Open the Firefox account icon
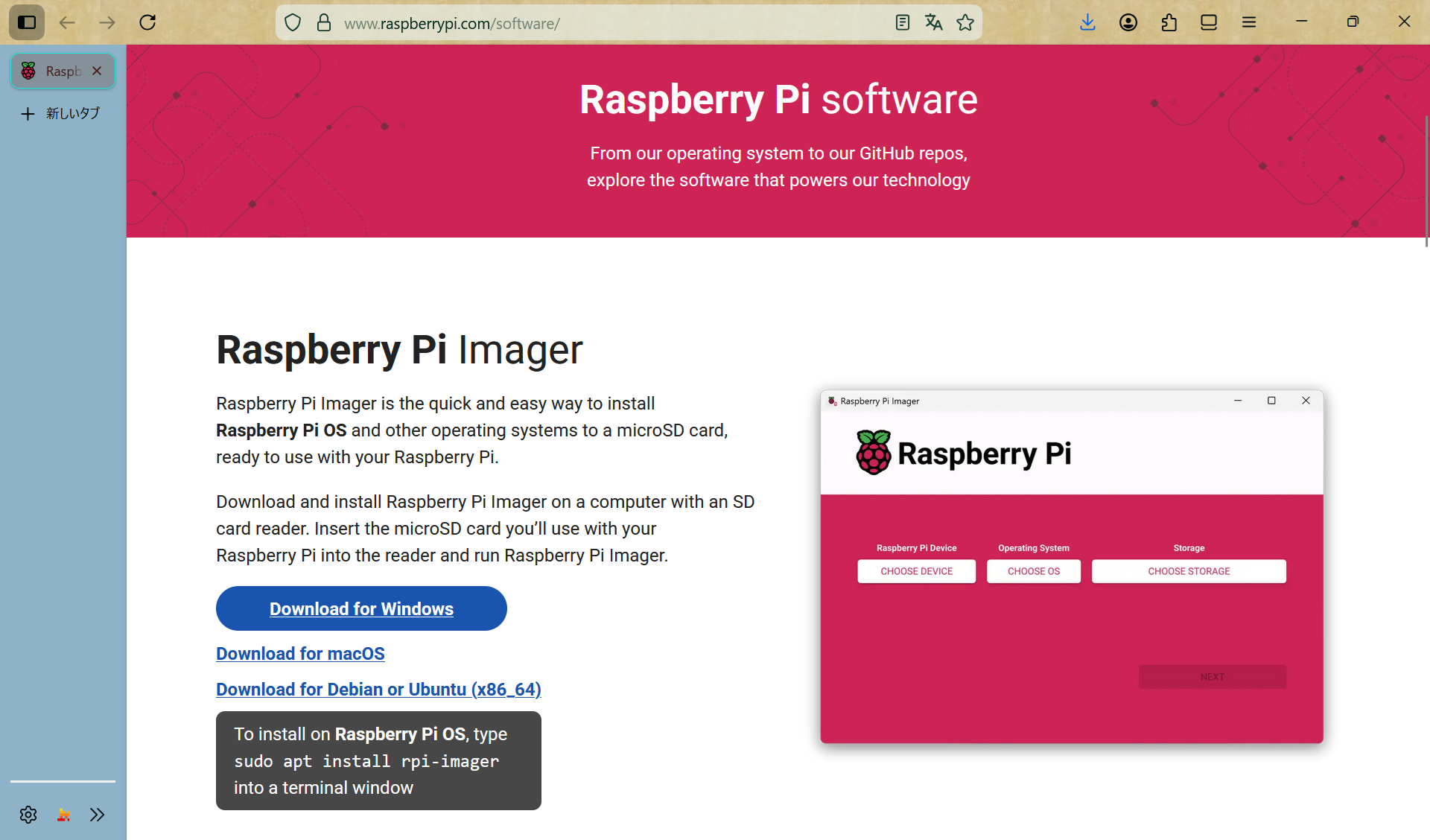The width and height of the screenshot is (1430, 840). pos(1128,22)
